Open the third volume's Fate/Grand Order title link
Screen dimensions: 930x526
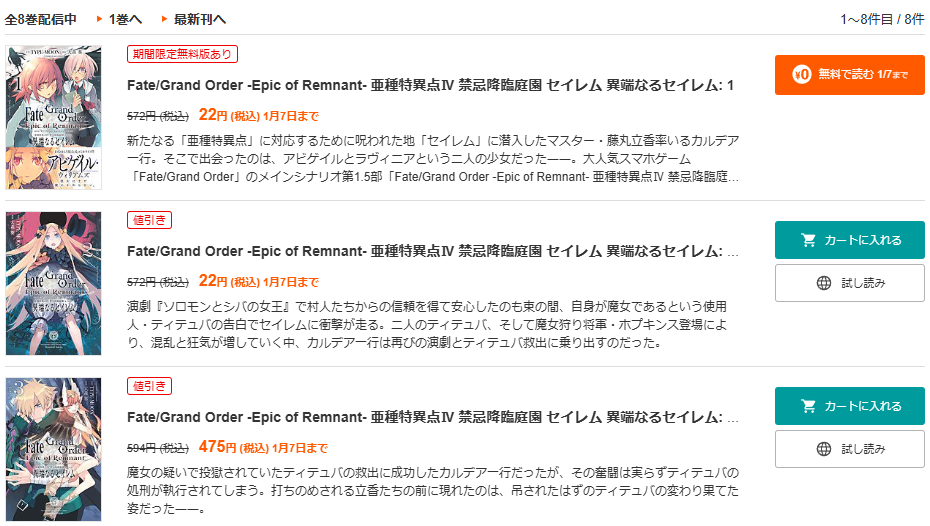tap(430, 417)
